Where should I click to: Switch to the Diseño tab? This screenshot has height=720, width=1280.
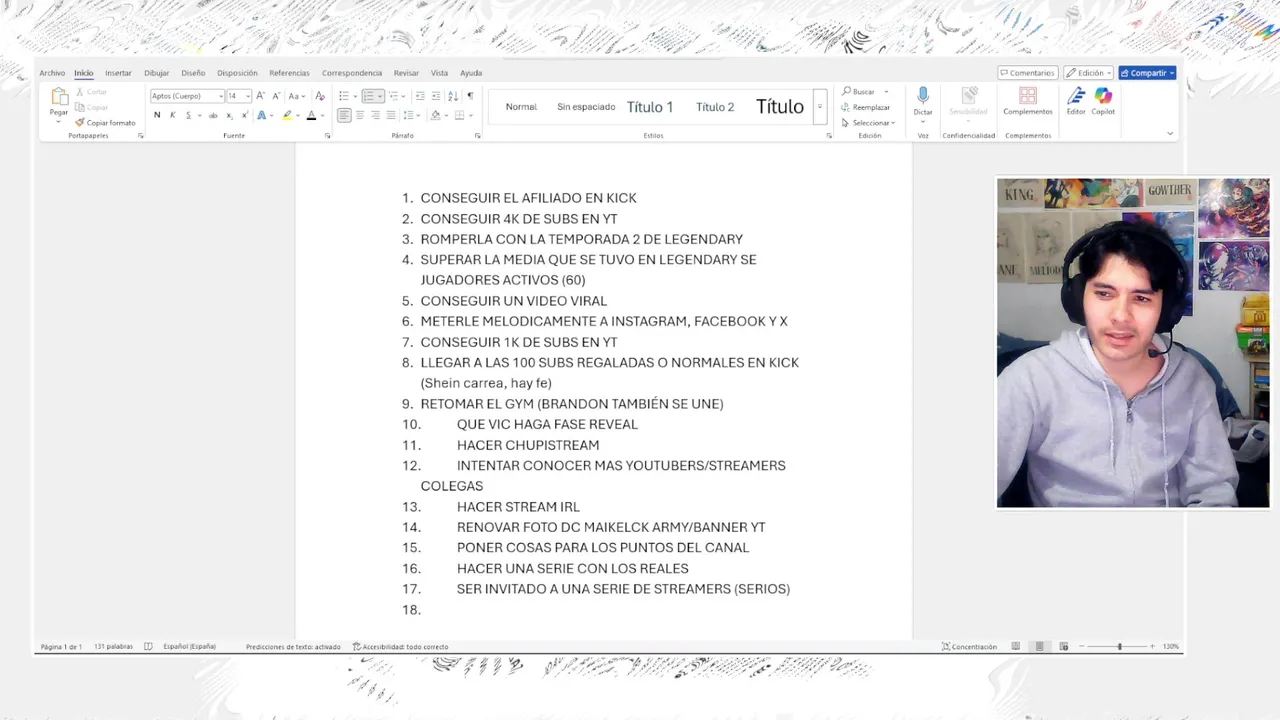(x=193, y=73)
